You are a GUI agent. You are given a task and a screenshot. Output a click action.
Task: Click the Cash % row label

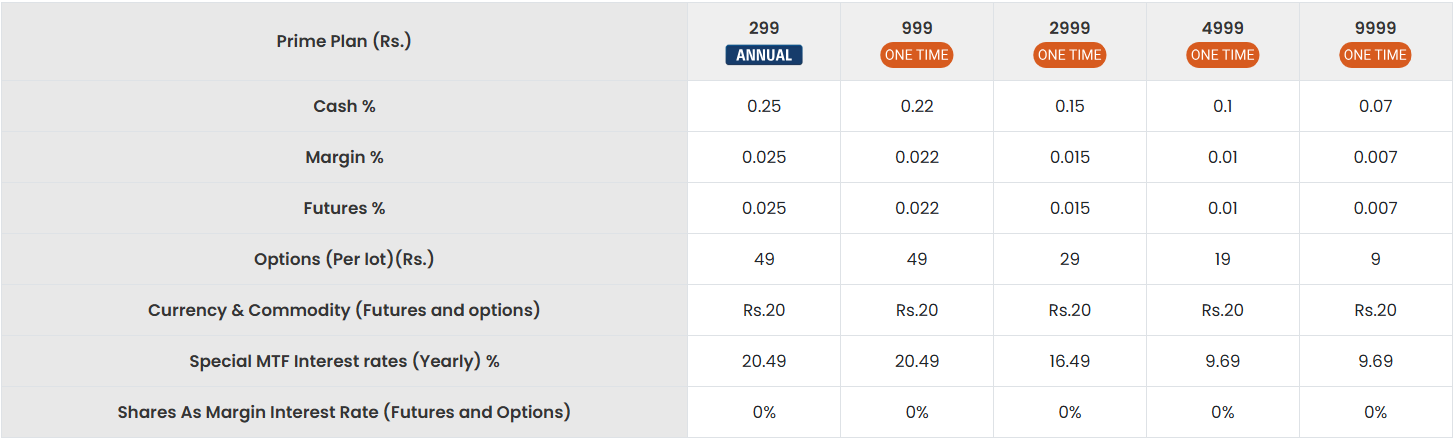tap(344, 106)
